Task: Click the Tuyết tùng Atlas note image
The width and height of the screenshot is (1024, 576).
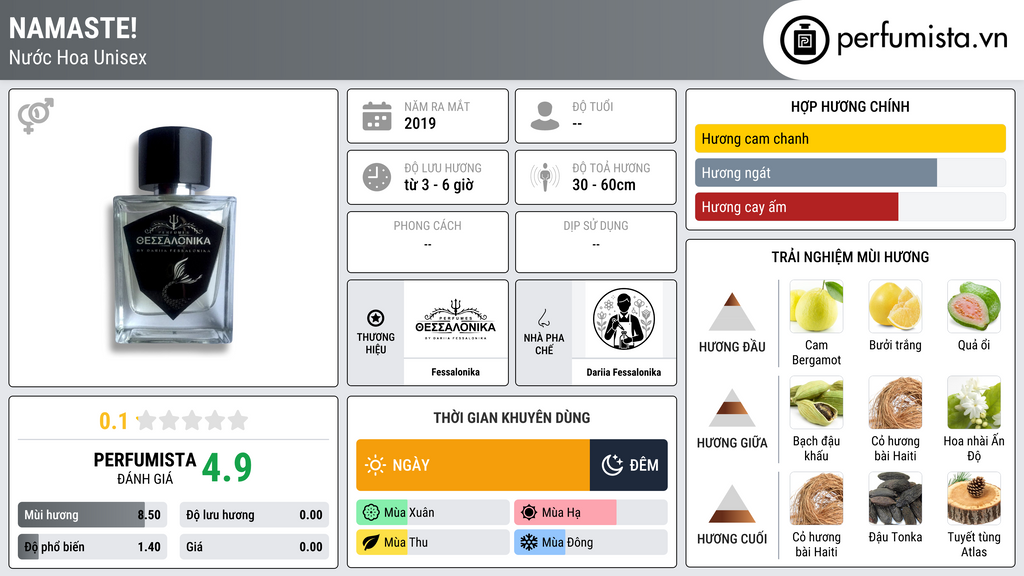Action: (974, 498)
